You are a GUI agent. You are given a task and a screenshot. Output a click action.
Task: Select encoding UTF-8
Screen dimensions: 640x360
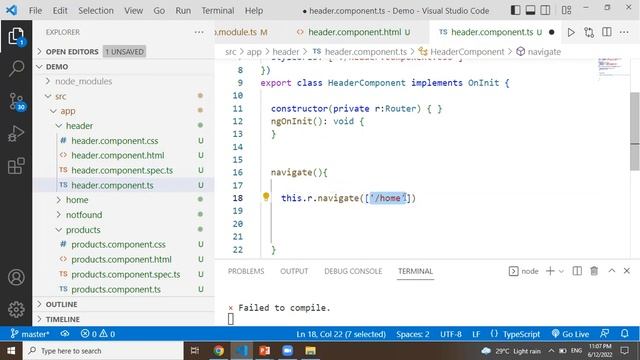point(451,334)
